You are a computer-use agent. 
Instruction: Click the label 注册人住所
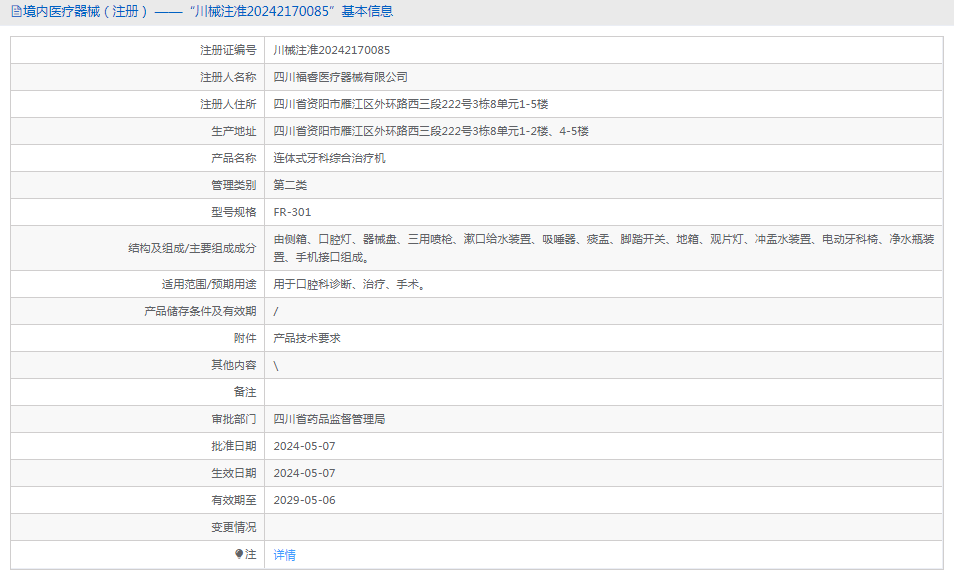tap(228, 104)
